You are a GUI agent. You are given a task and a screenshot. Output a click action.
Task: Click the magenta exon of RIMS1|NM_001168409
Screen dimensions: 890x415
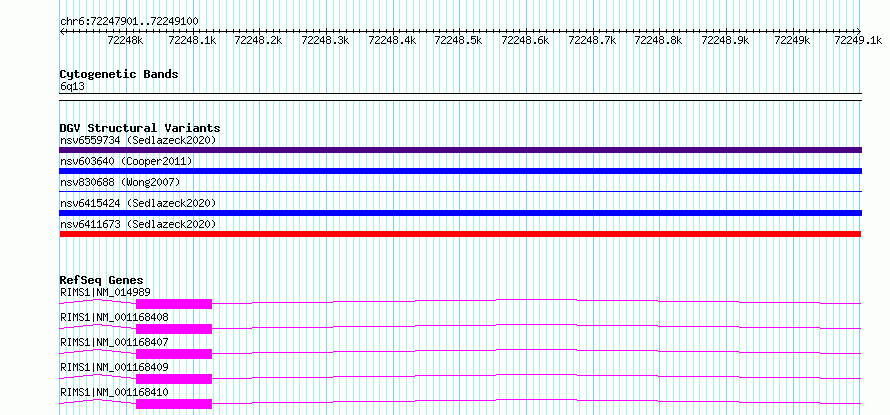coord(174,379)
